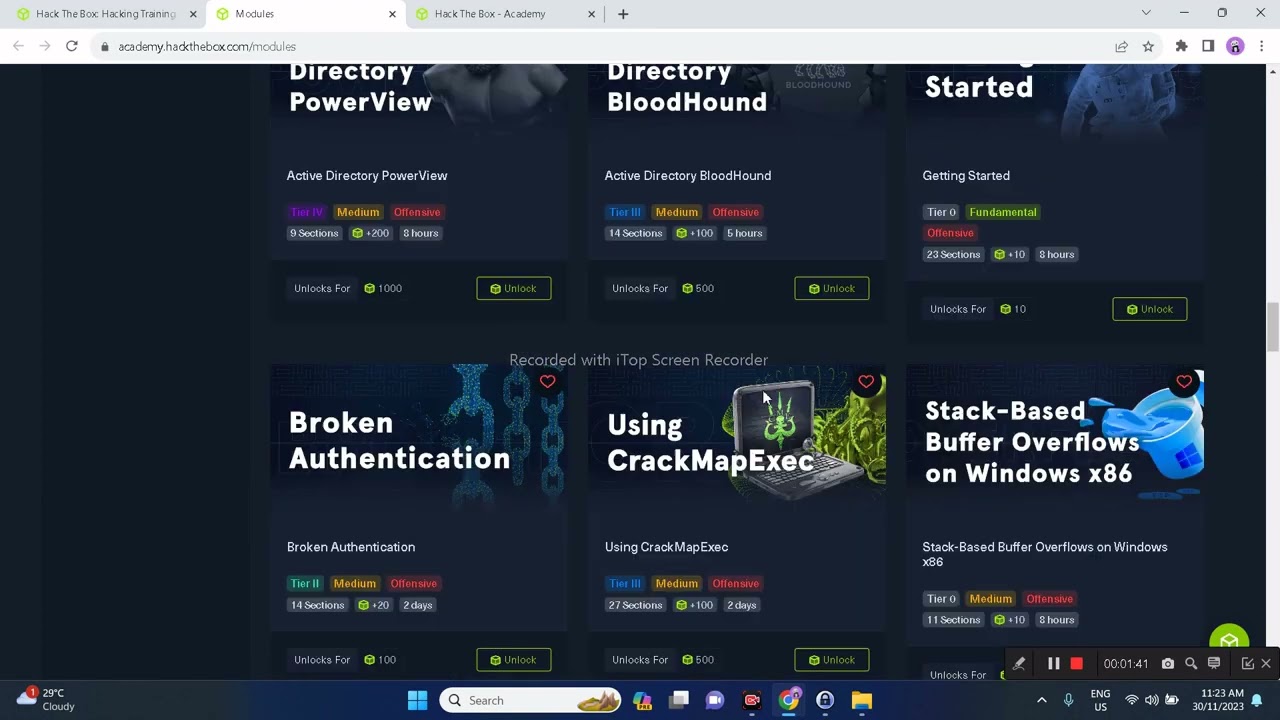This screenshot has width=1280, height=720.
Task: Take a screenshot with recorder camera icon
Action: point(1167,664)
